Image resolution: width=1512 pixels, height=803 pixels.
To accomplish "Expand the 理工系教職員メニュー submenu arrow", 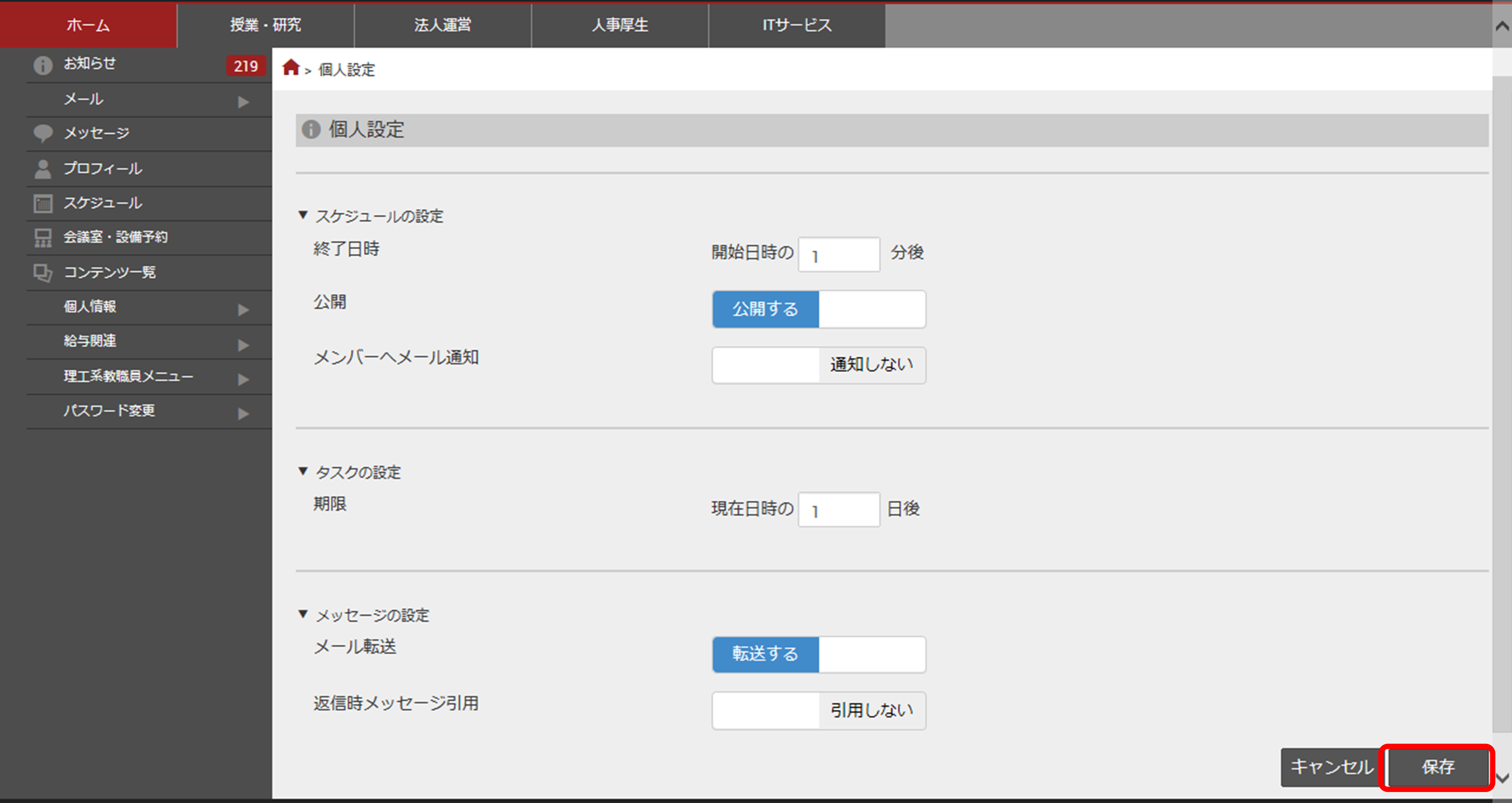I will 244,380.
